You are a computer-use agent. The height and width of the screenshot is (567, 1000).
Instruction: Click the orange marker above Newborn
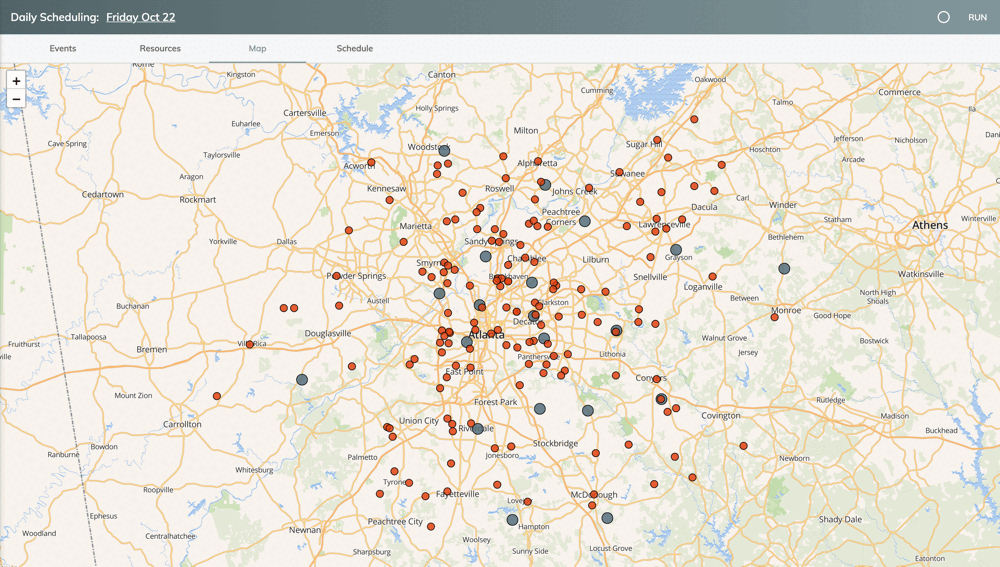pos(744,446)
